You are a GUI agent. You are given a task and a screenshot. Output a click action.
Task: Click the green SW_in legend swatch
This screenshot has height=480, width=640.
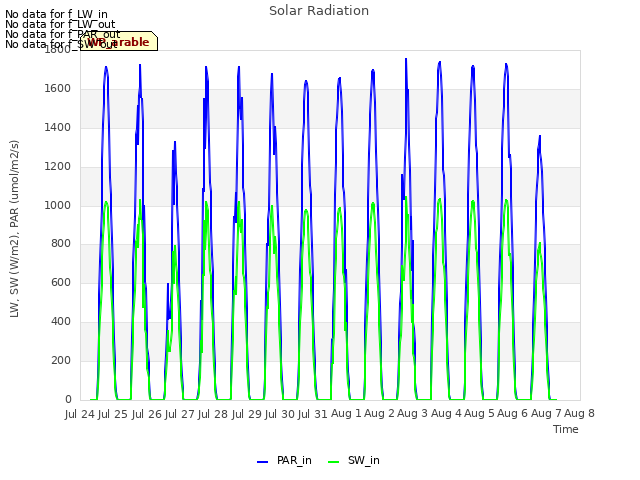tap(333, 462)
